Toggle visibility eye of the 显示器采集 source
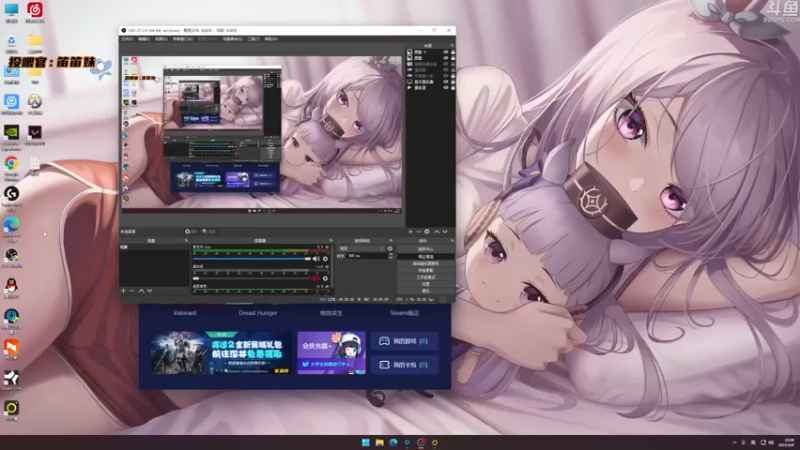Viewport: 800px width, 450px height. click(446, 82)
